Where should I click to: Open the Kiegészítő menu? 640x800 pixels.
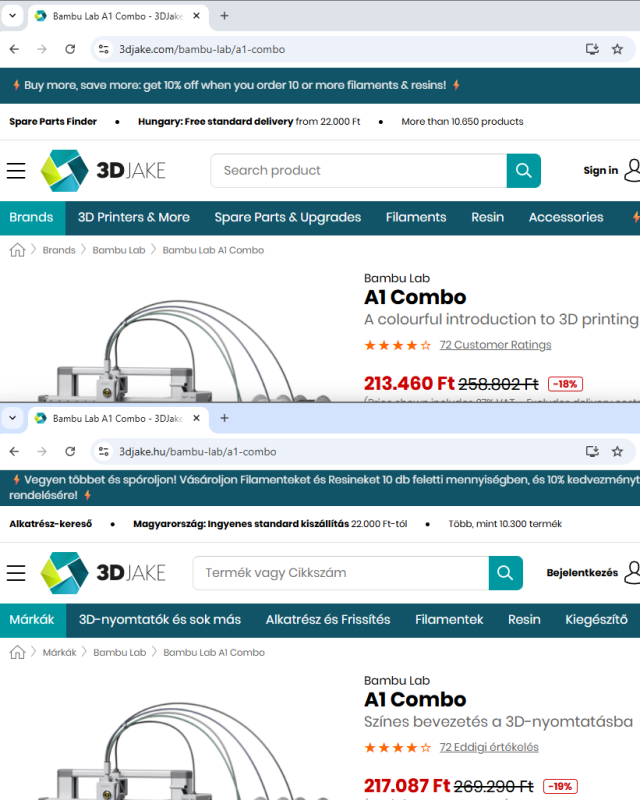[597, 620]
